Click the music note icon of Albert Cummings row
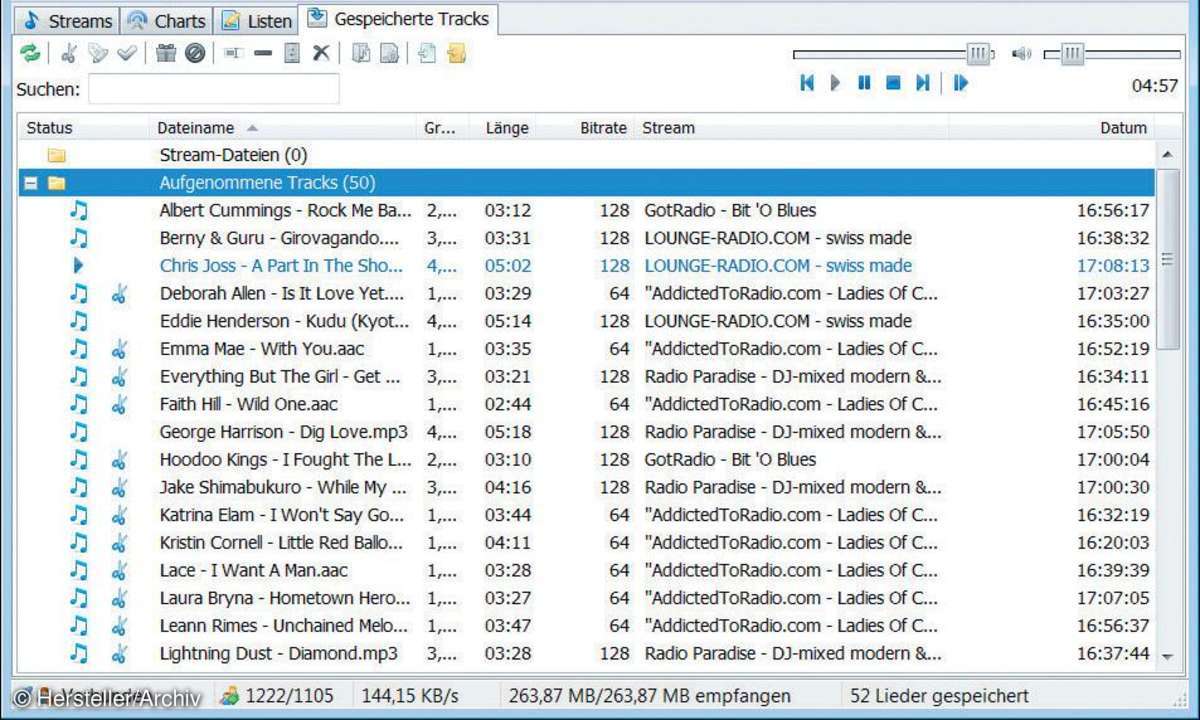This screenshot has height=720, width=1200. pyautogui.click(x=79, y=210)
